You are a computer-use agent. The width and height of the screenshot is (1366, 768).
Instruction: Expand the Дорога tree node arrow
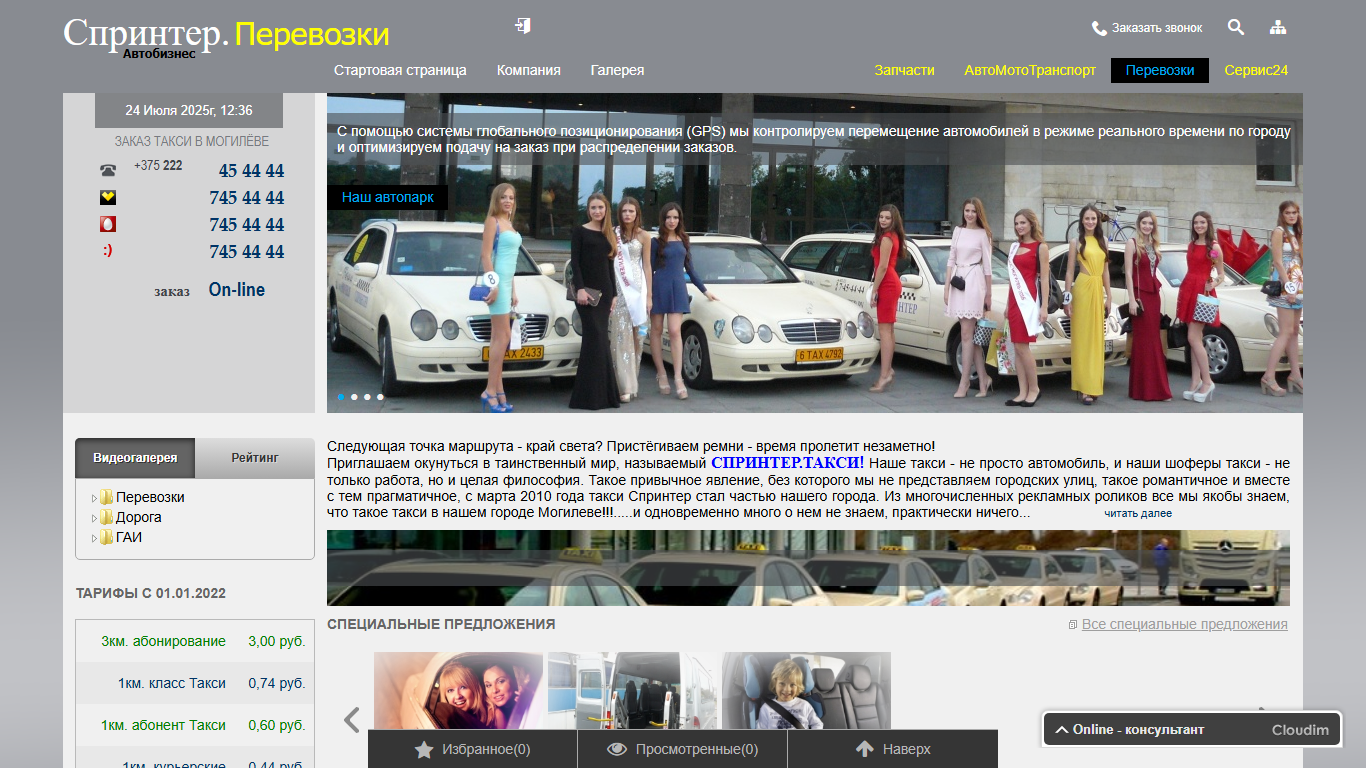click(x=94, y=517)
